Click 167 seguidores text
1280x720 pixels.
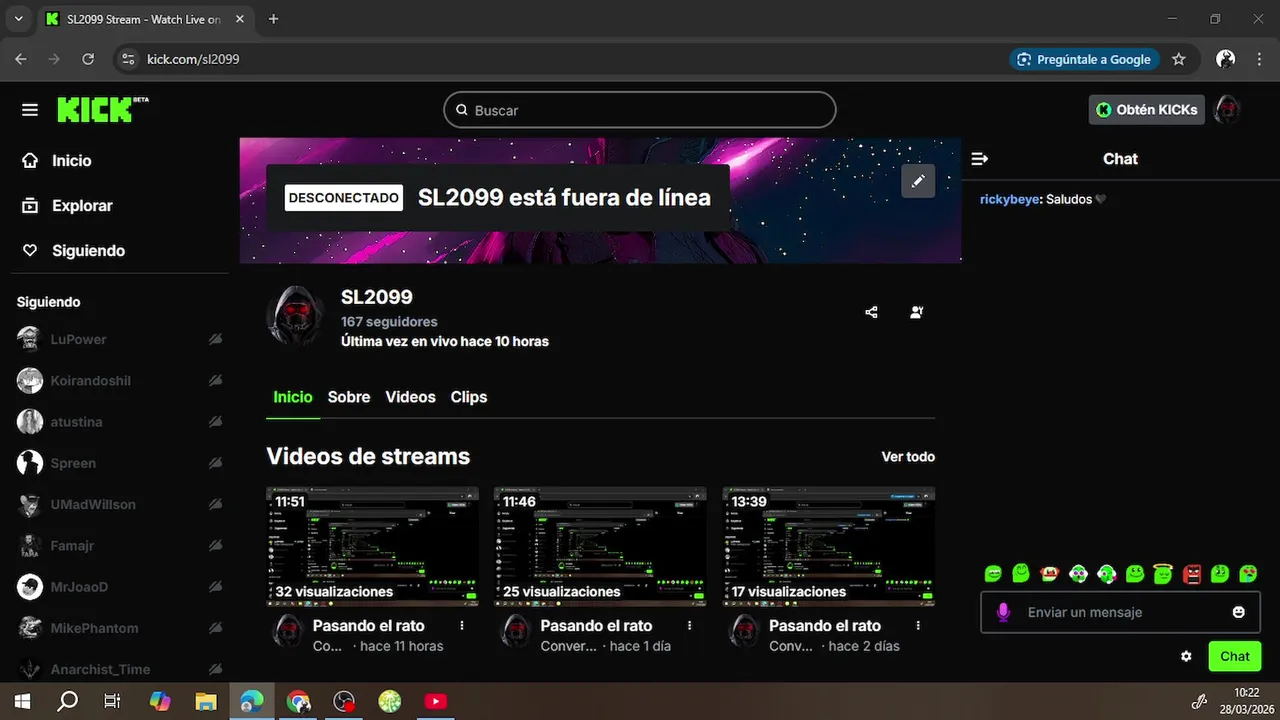[389, 322]
